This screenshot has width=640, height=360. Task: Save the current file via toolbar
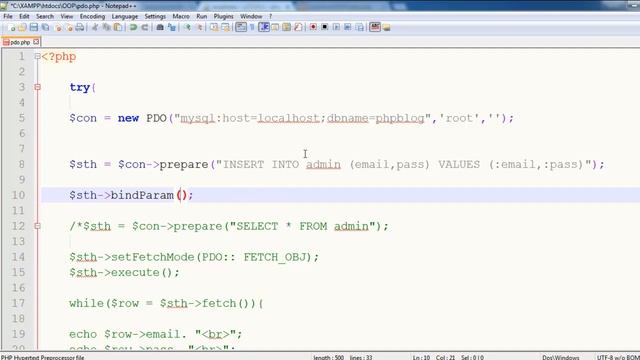coord(34,27)
